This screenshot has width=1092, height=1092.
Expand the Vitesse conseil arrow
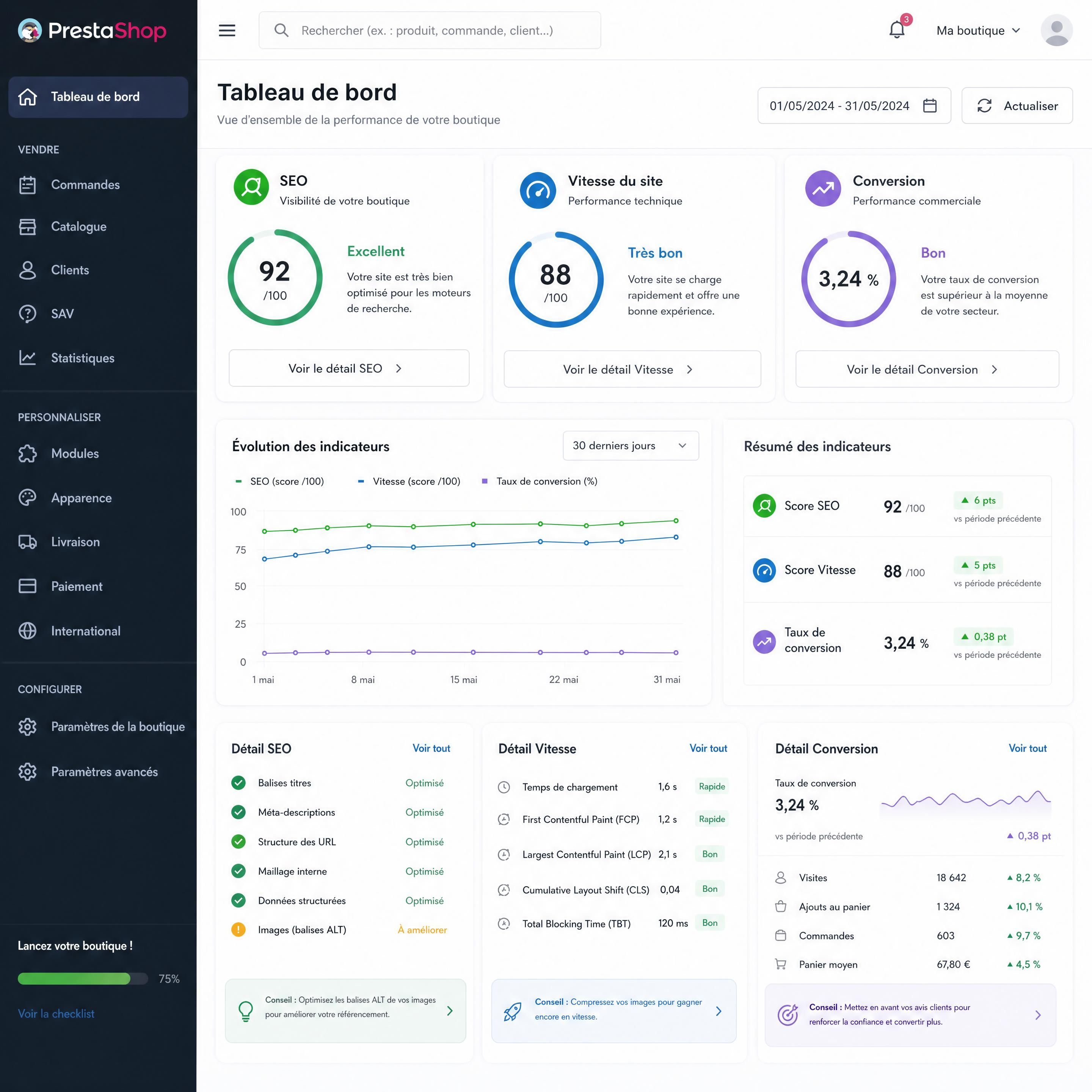coord(719,1011)
